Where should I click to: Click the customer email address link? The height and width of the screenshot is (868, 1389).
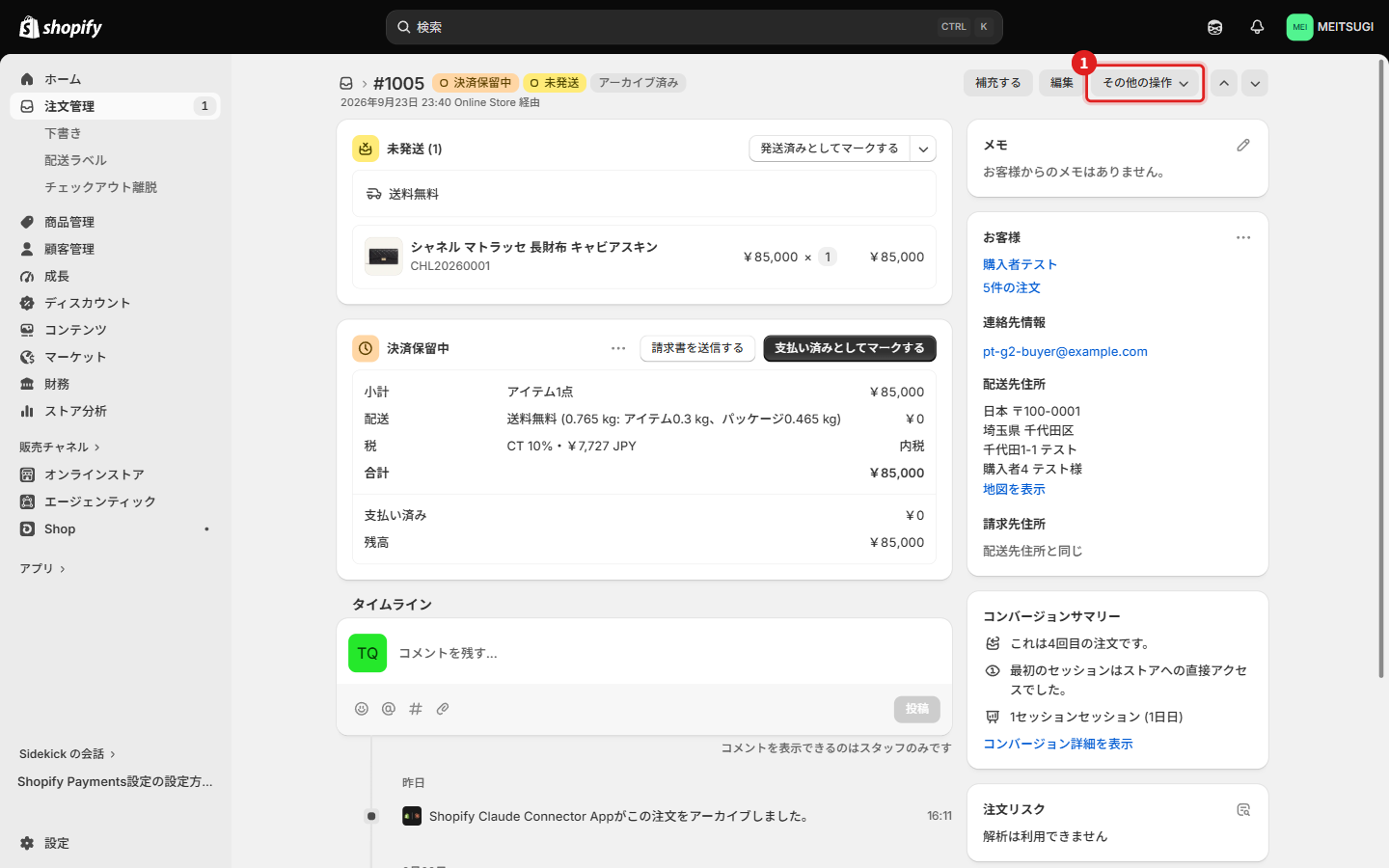(1065, 351)
